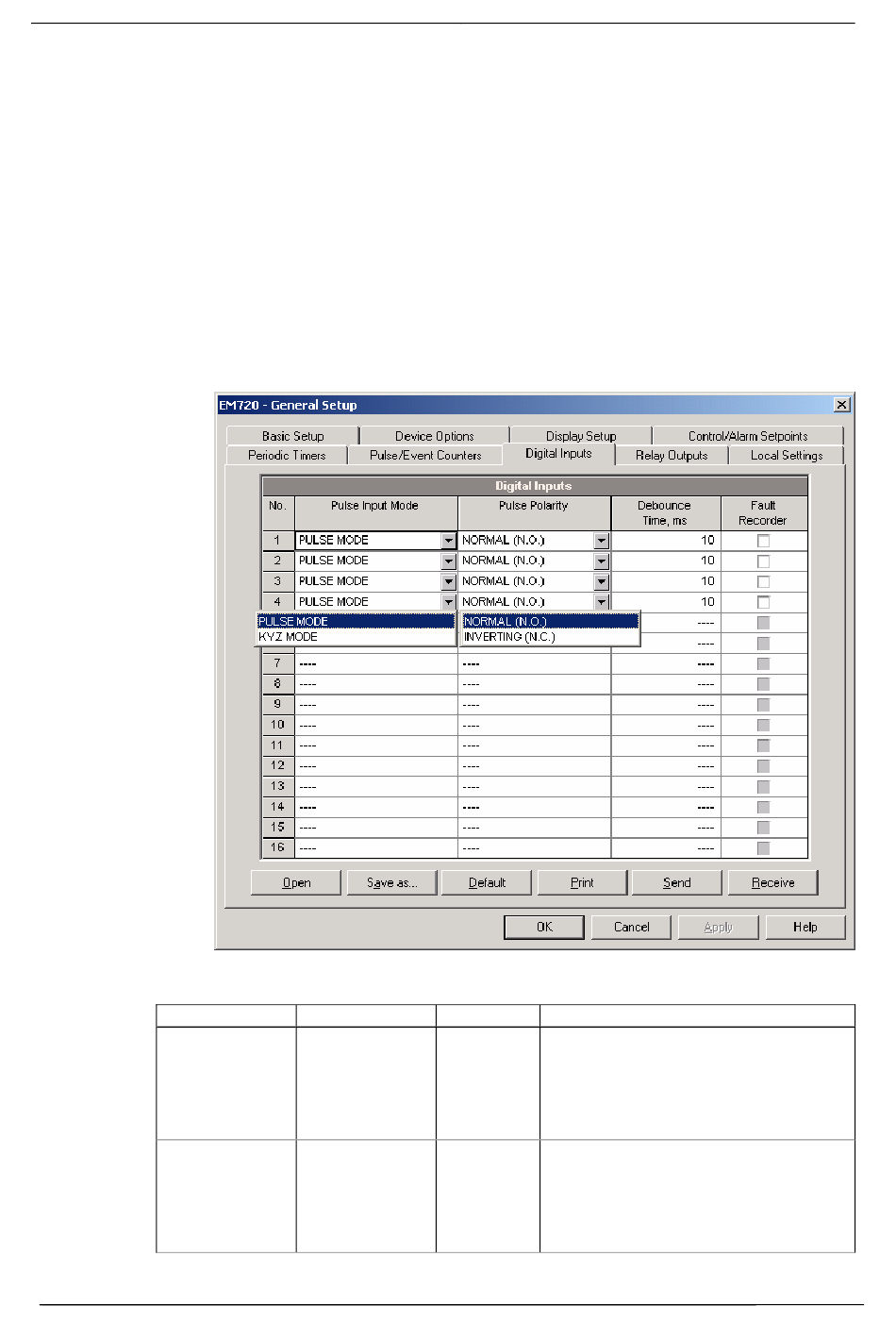
Task: Select the Digital Inputs tab
Action: pyautogui.click(x=558, y=454)
